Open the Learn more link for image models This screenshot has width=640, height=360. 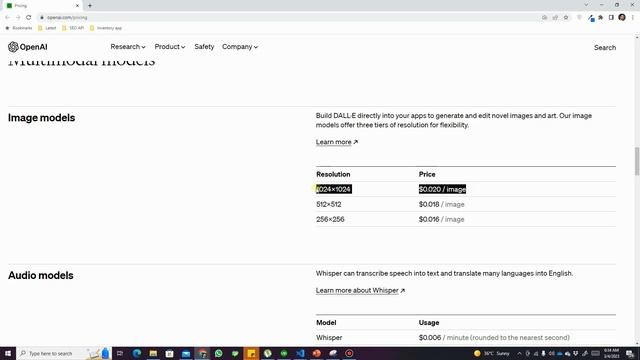tap(337, 142)
